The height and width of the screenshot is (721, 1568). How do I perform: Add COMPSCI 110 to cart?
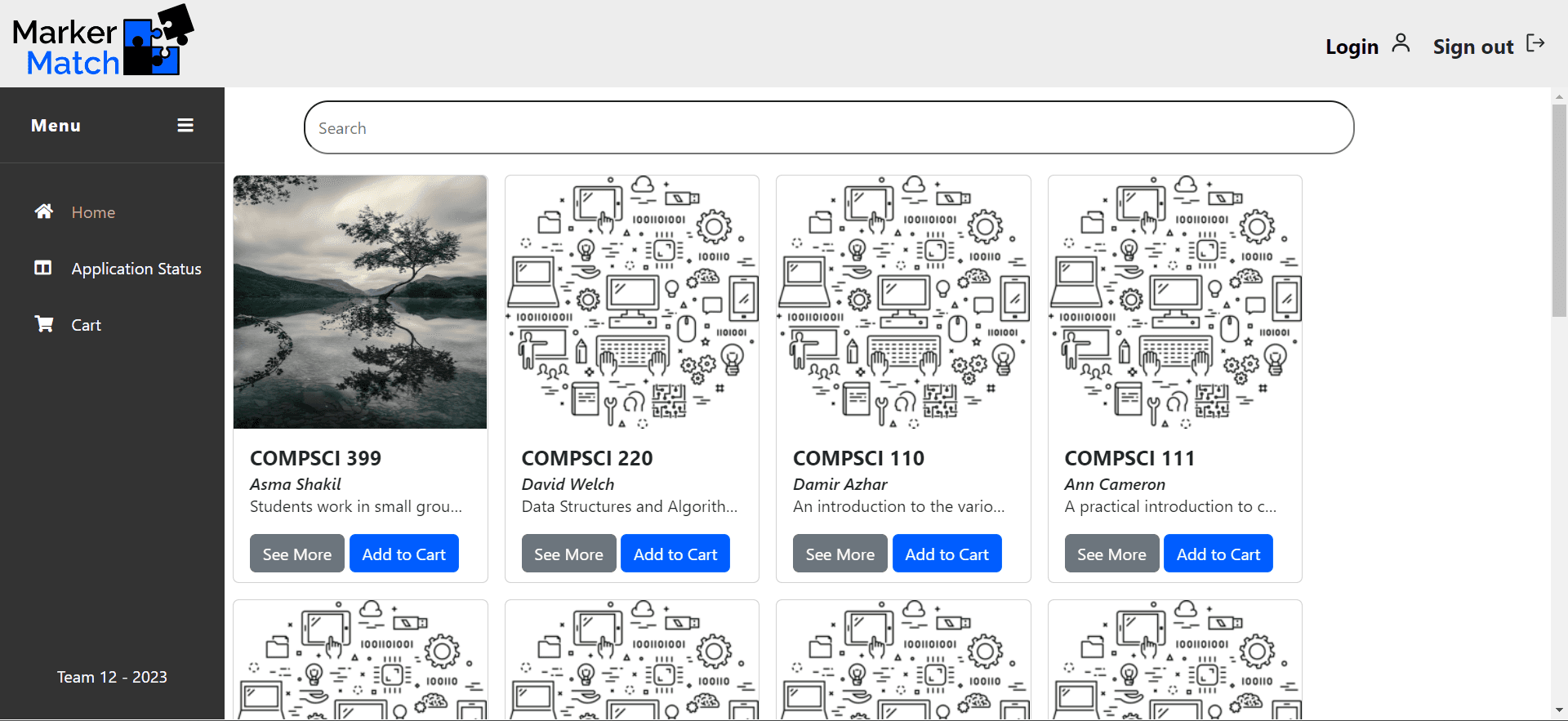click(x=947, y=554)
